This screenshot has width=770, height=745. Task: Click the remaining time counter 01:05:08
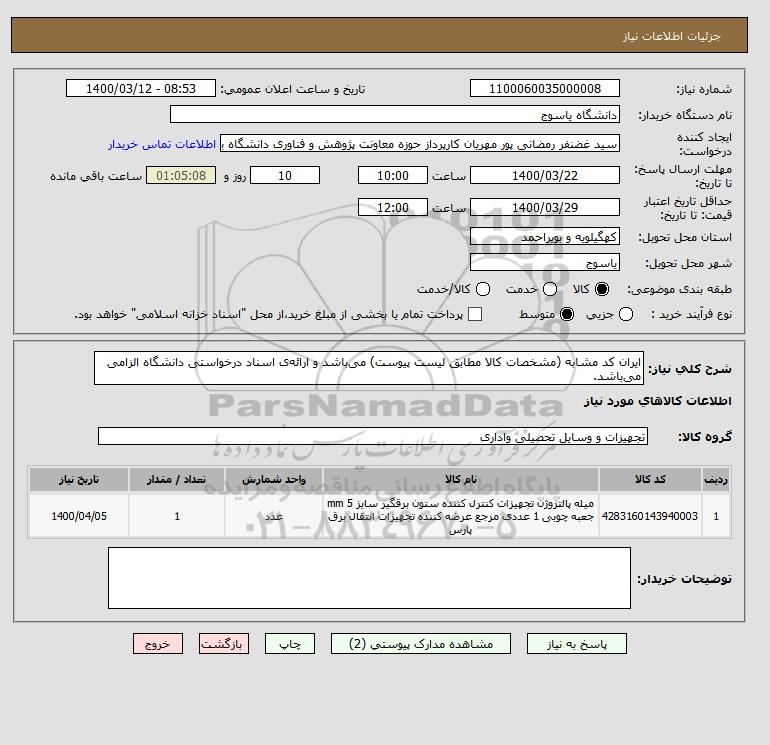[x=181, y=175]
